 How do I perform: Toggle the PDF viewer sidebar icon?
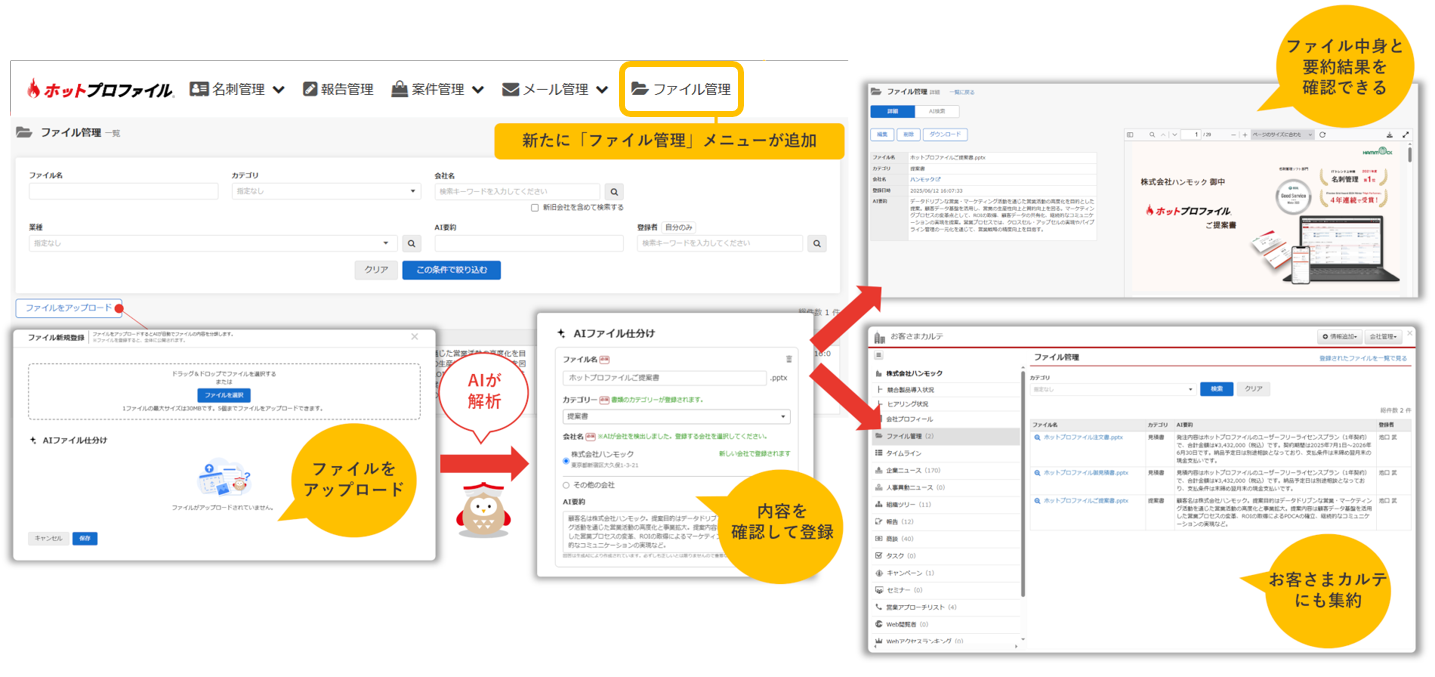click(1131, 135)
